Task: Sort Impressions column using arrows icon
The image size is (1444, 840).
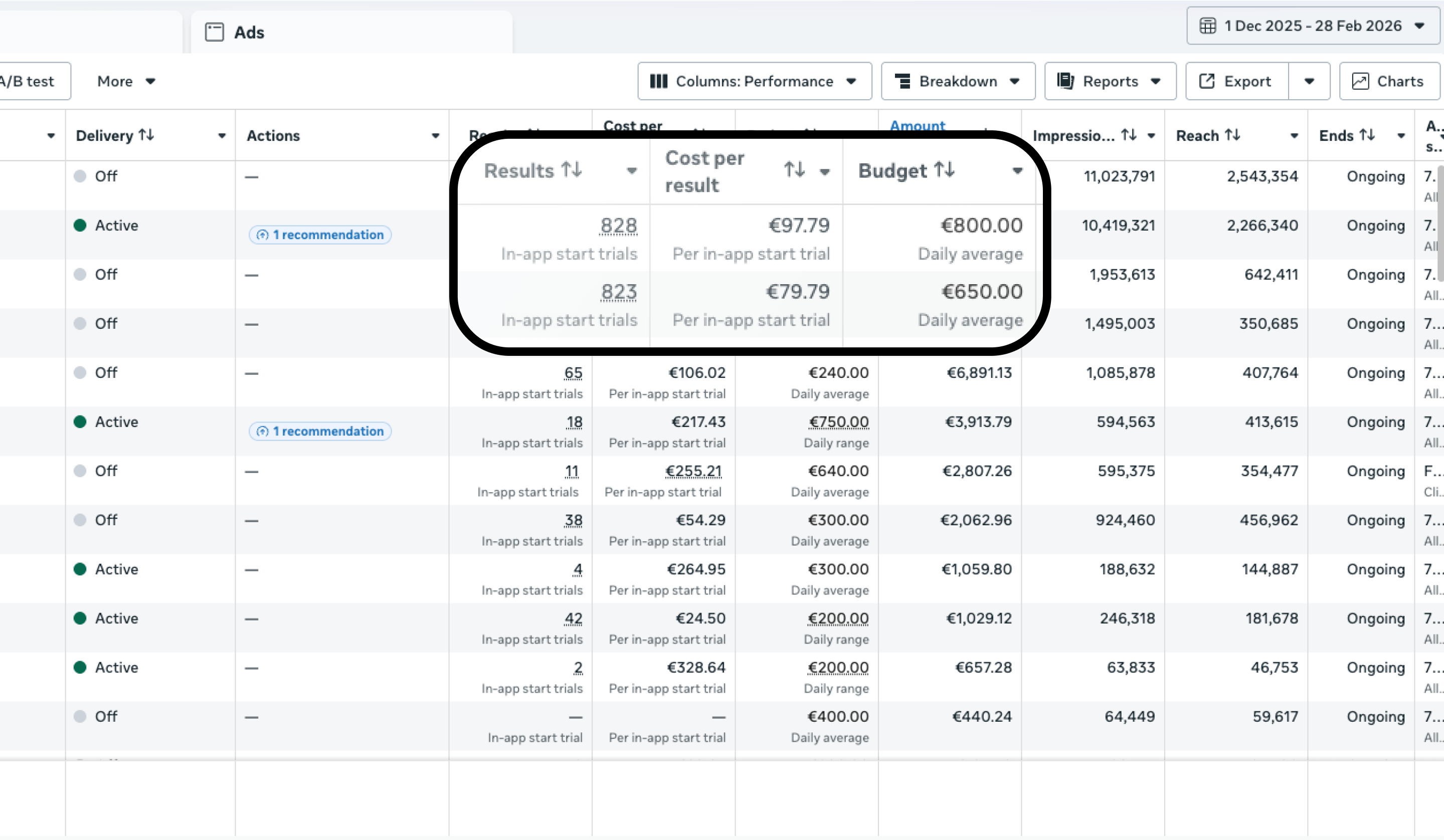Action: 1129,135
